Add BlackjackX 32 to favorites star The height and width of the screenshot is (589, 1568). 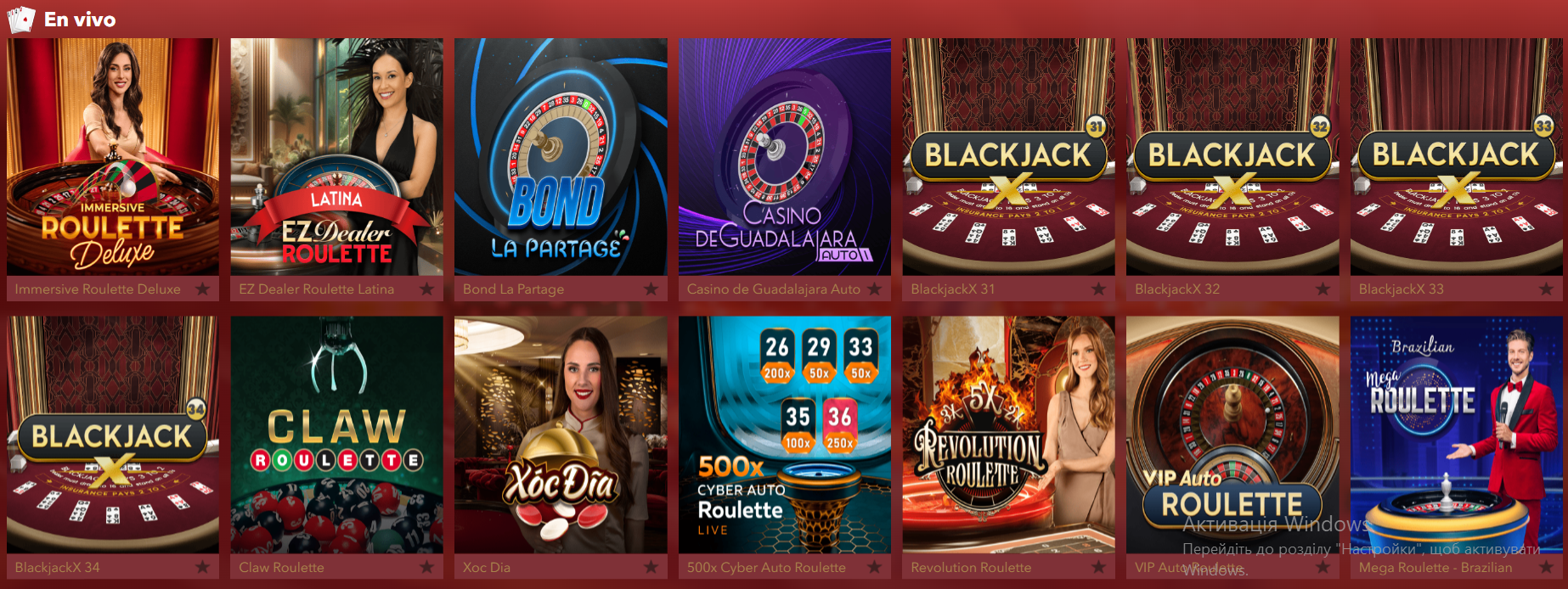[x=1323, y=289]
